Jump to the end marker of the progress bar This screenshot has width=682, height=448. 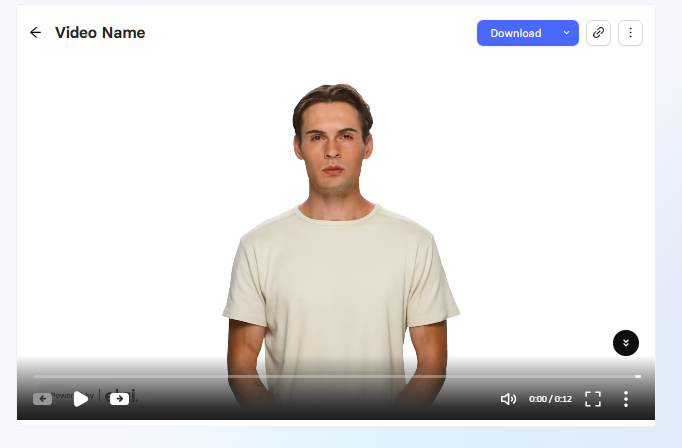638,376
